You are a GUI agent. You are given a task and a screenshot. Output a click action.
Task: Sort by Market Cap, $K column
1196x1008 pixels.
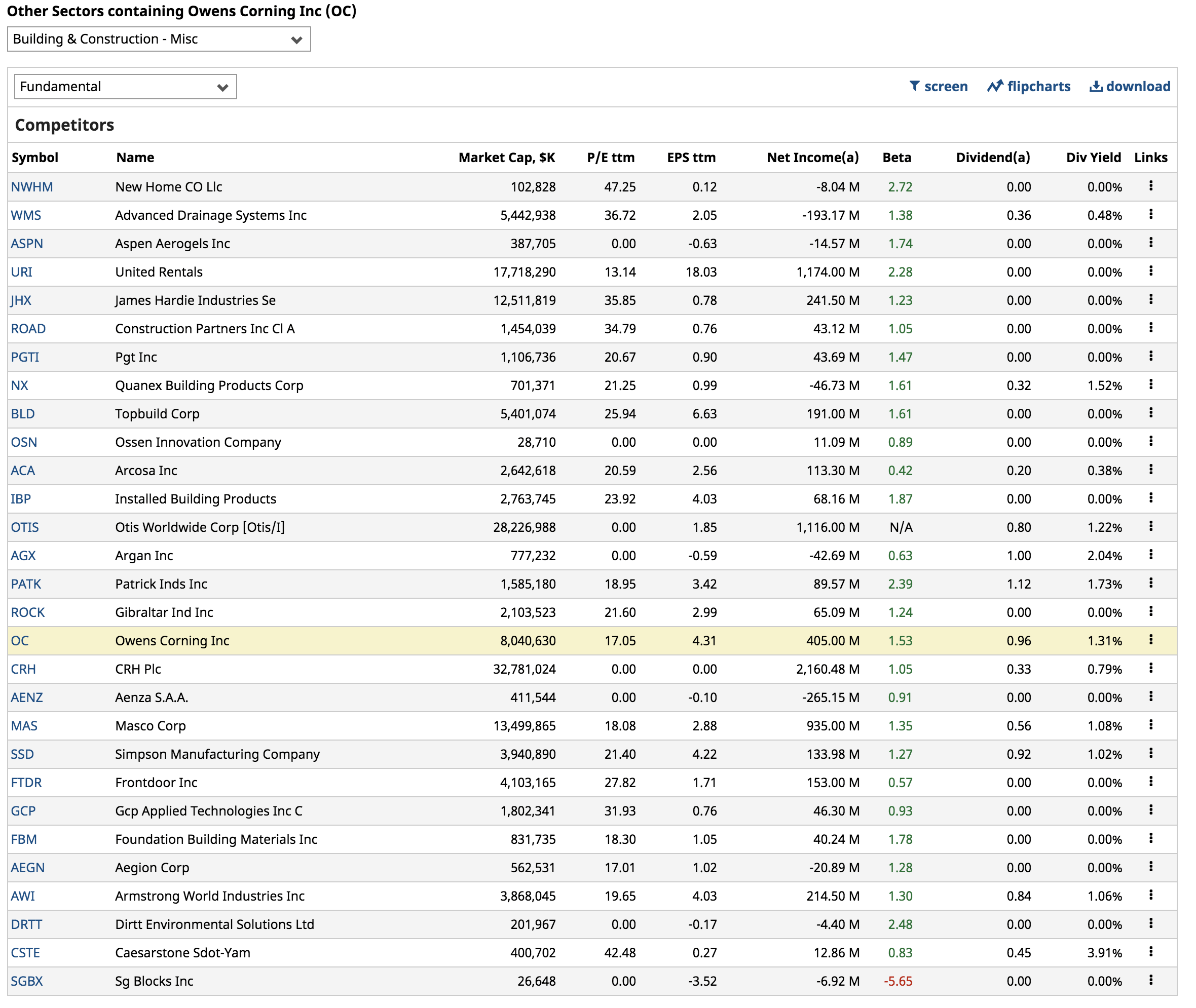(x=507, y=157)
